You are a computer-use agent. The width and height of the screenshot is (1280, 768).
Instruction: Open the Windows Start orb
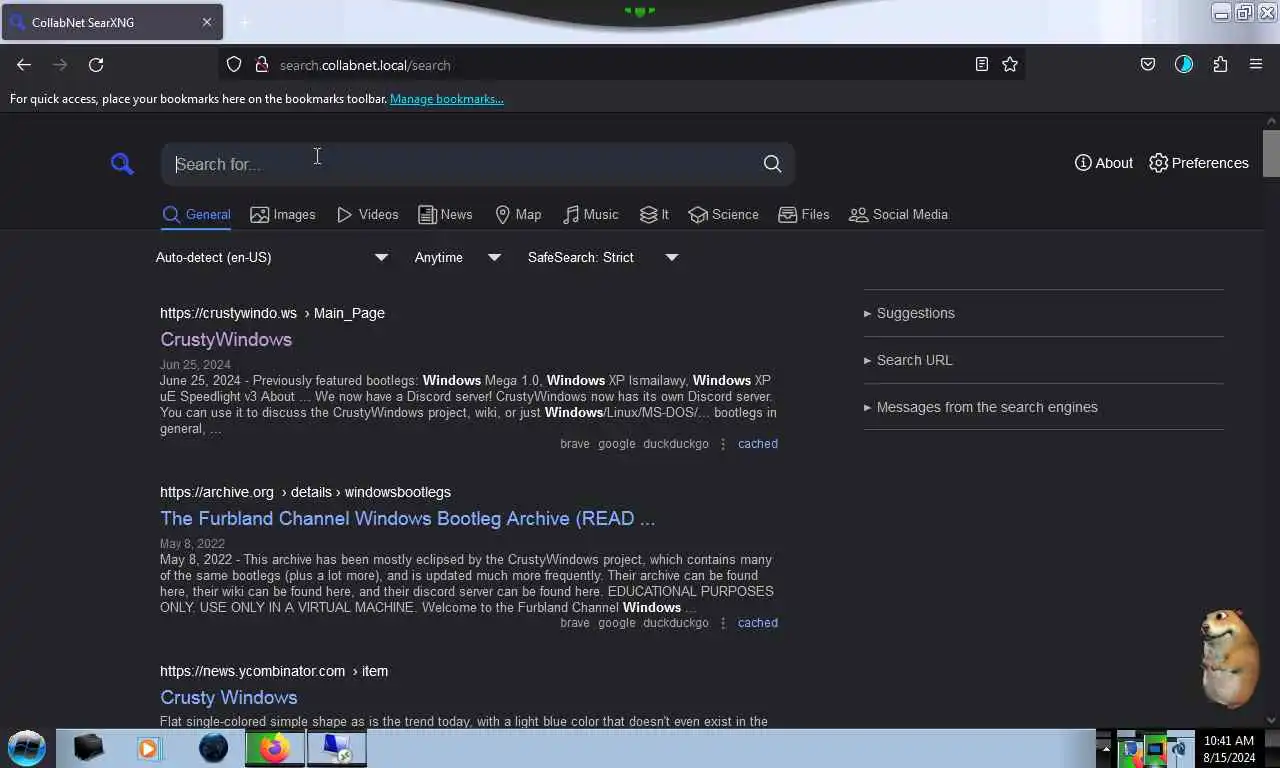click(27, 748)
